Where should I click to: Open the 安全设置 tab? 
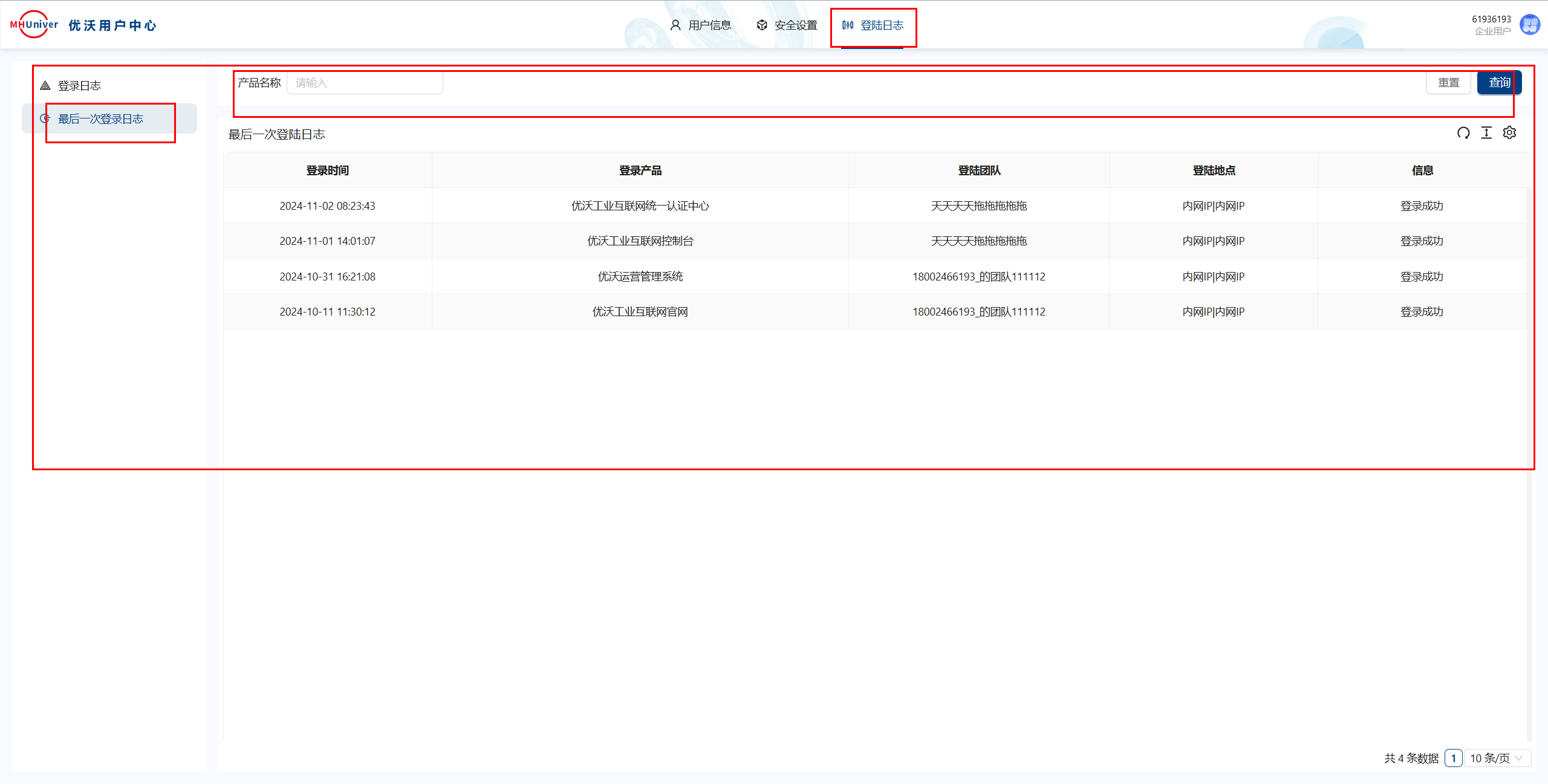(795, 25)
